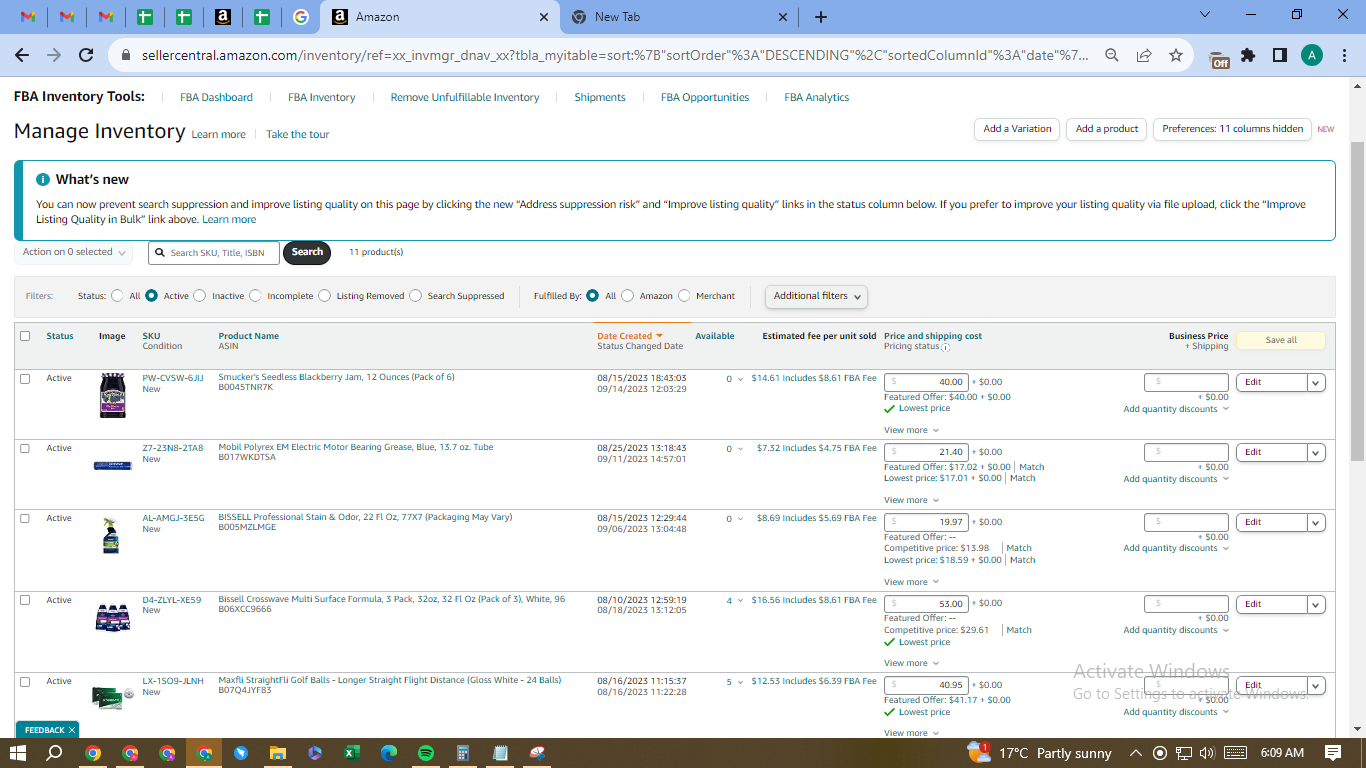Select Fulfilled By Merchant radio button
This screenshot has height=768, width=1366.
coord(685,296)
